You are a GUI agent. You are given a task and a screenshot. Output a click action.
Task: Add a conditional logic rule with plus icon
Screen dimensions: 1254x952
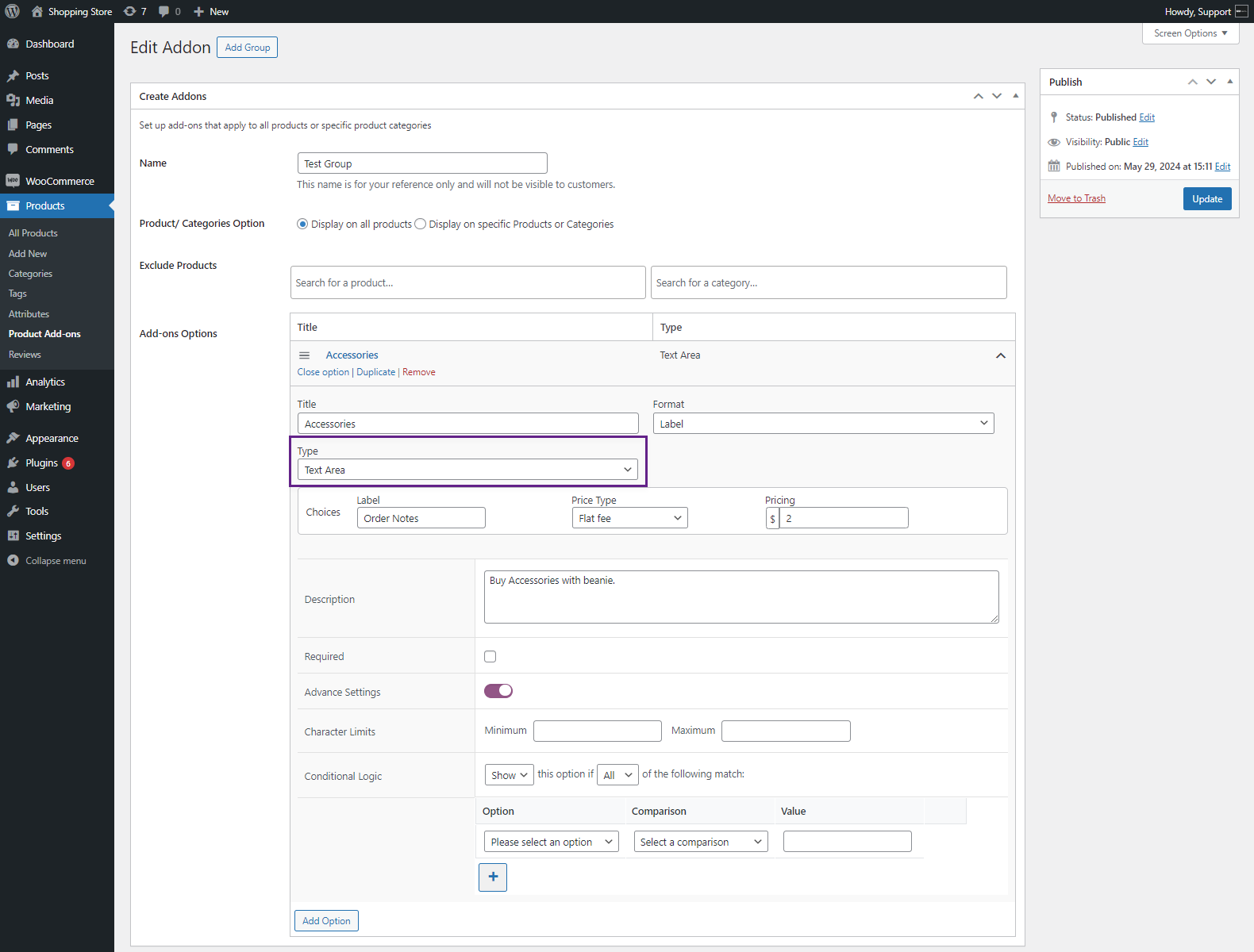[493, 877]
